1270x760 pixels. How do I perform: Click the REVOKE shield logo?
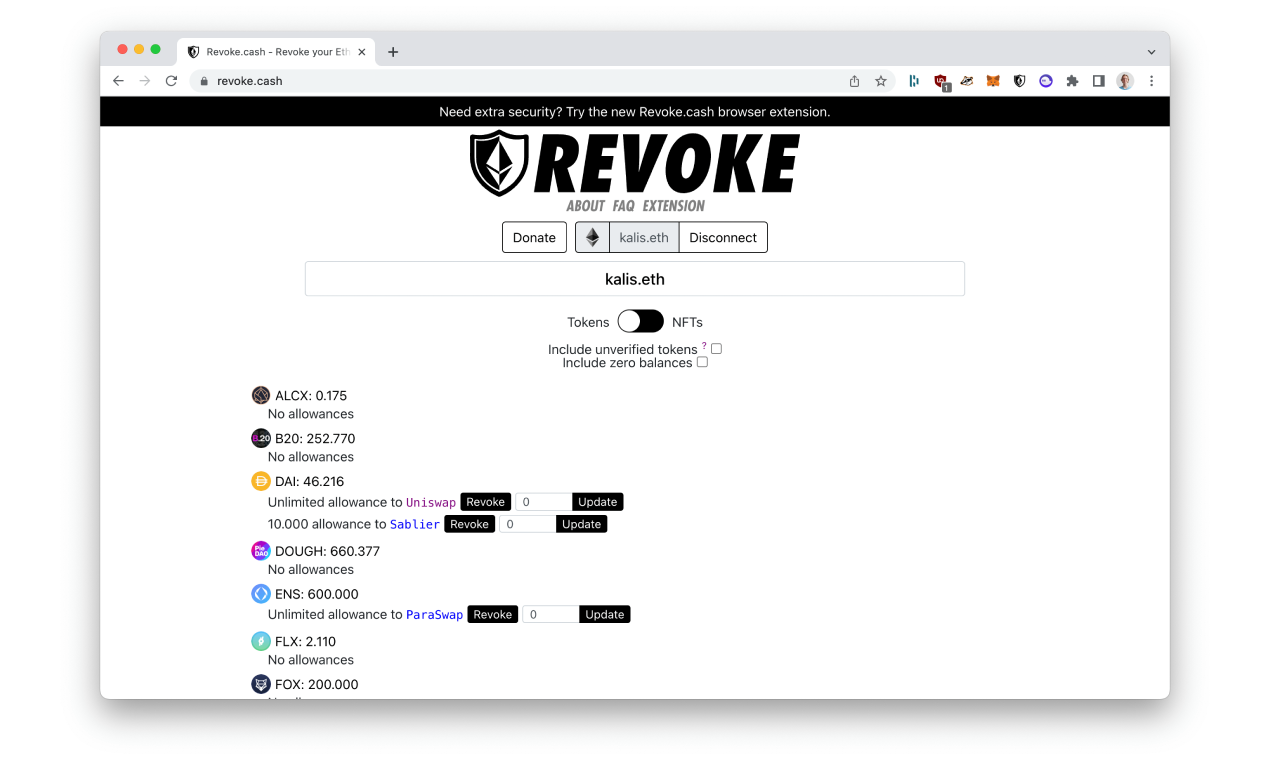pos(635,165)
